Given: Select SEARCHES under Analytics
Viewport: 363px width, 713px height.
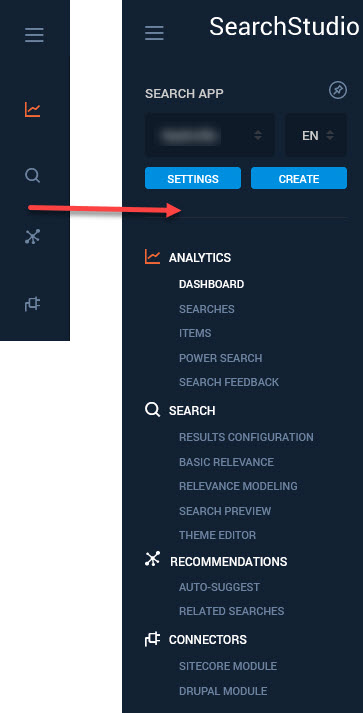Looking at the screenshot, I should click(x=207, y=309).
